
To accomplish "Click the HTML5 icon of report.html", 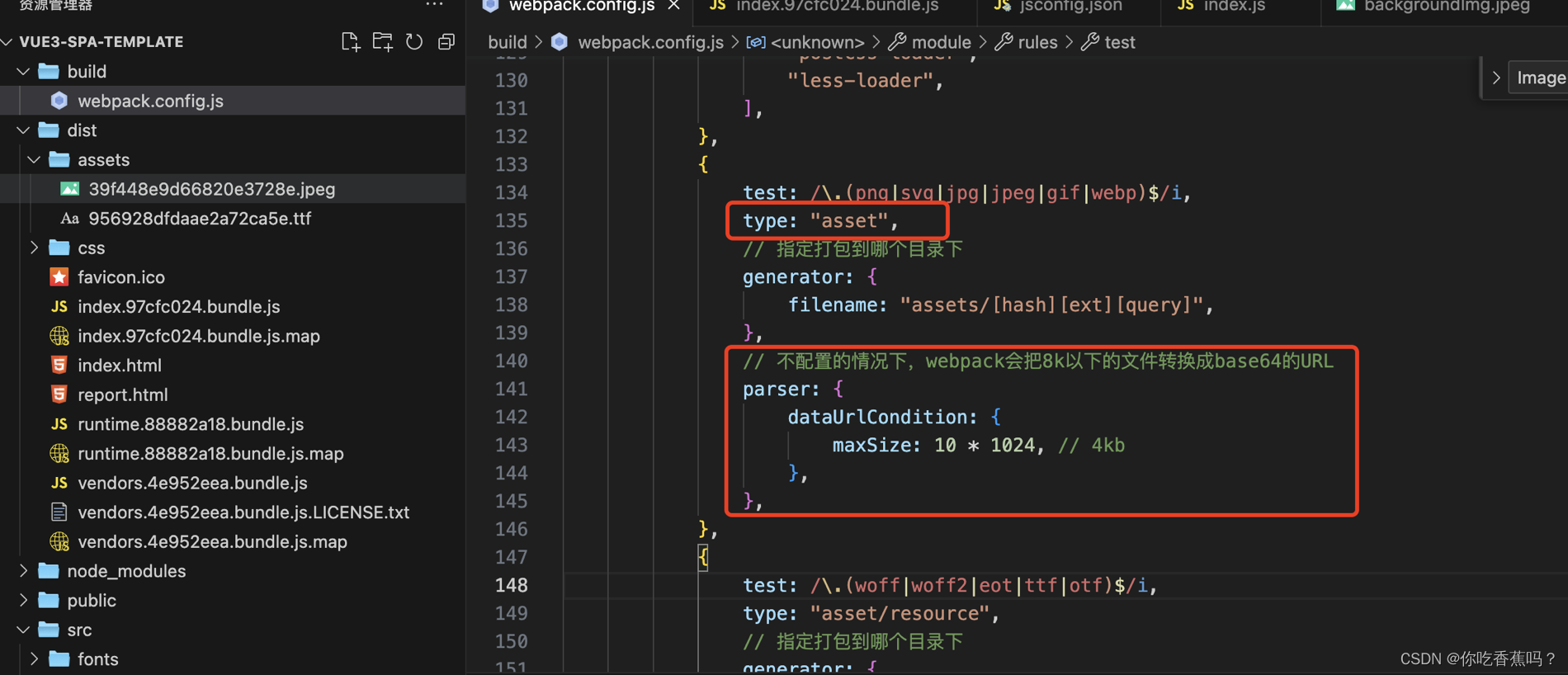I will coord(59,394).
